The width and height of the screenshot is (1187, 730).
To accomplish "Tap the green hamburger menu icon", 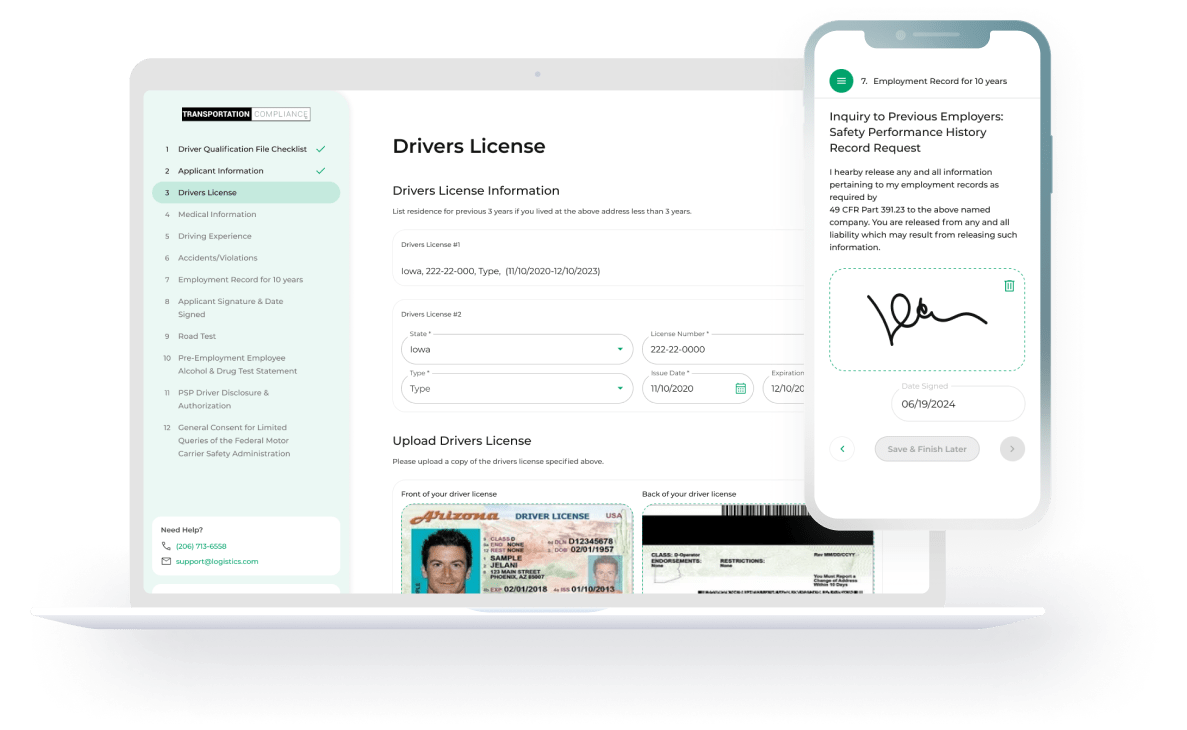I will [x=841, y=81].
